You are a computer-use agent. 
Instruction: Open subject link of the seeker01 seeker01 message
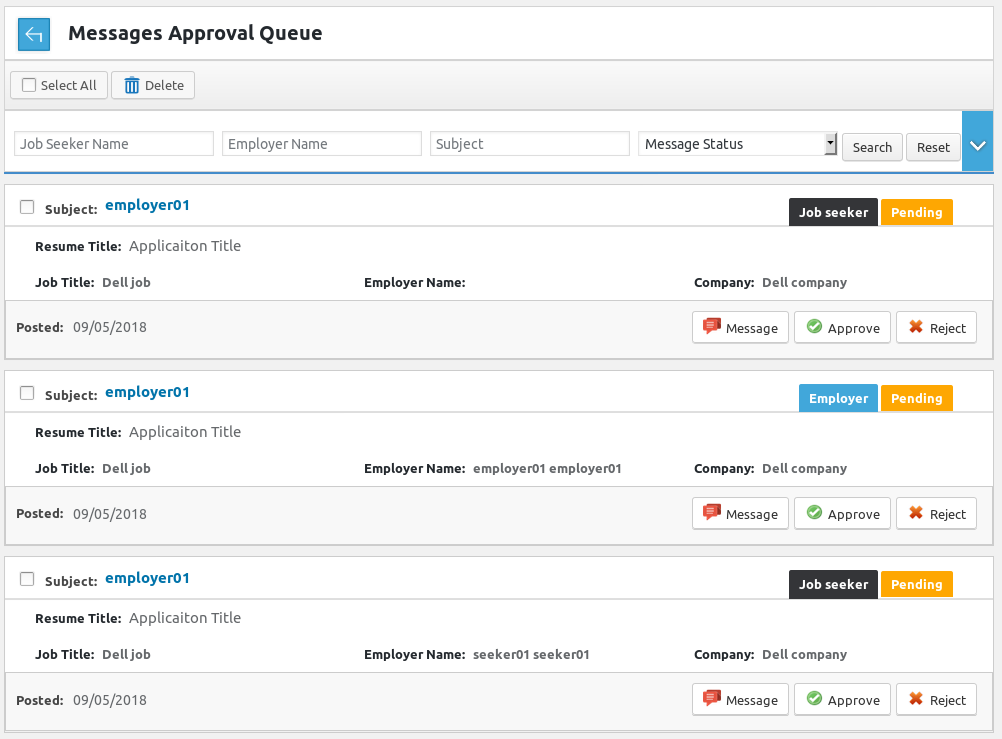(x=147, y=578)
